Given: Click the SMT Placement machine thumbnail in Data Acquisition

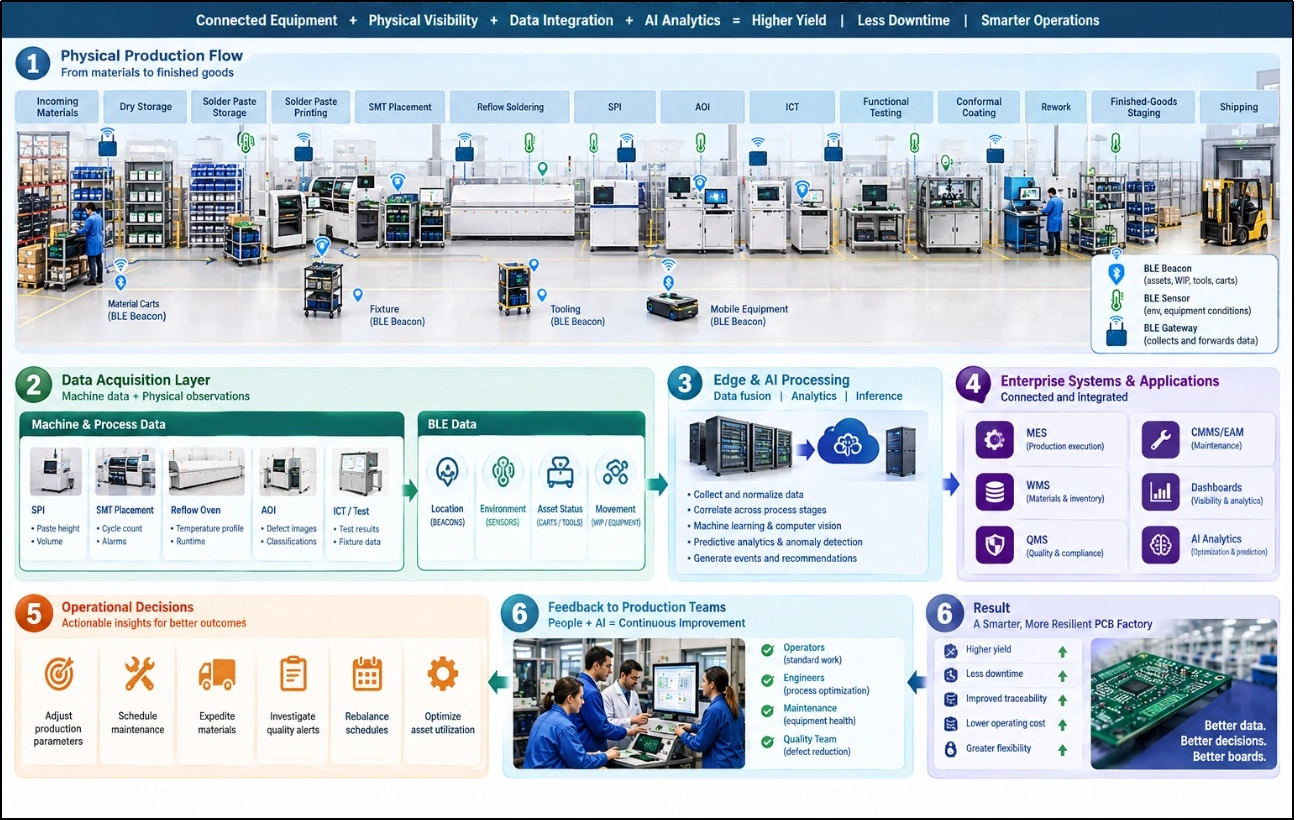Looking at the screenshot, I should click(x=126, y=471).
